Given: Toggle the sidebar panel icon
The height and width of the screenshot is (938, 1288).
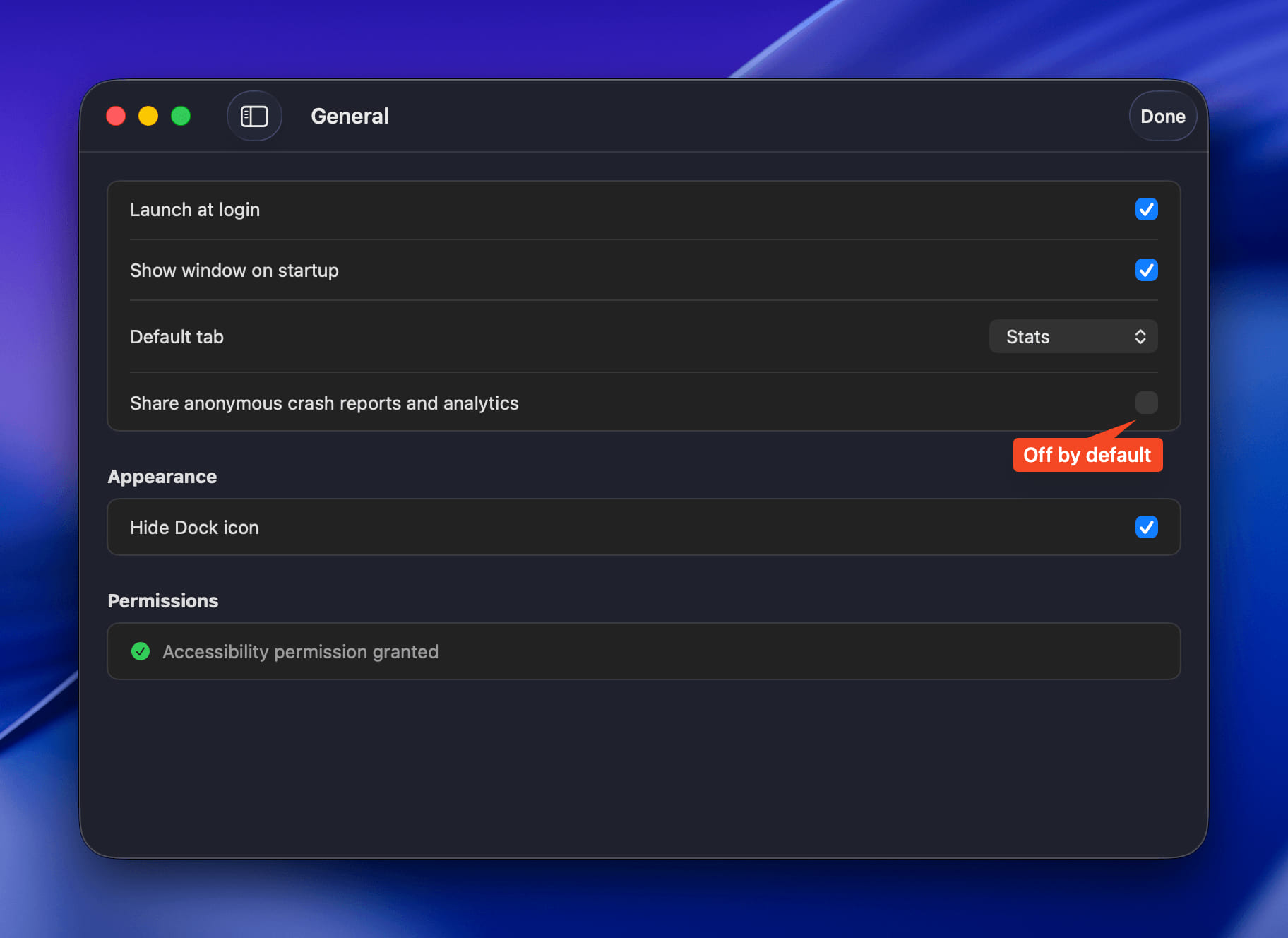Looking at the screenshot, I should [254, 117].
